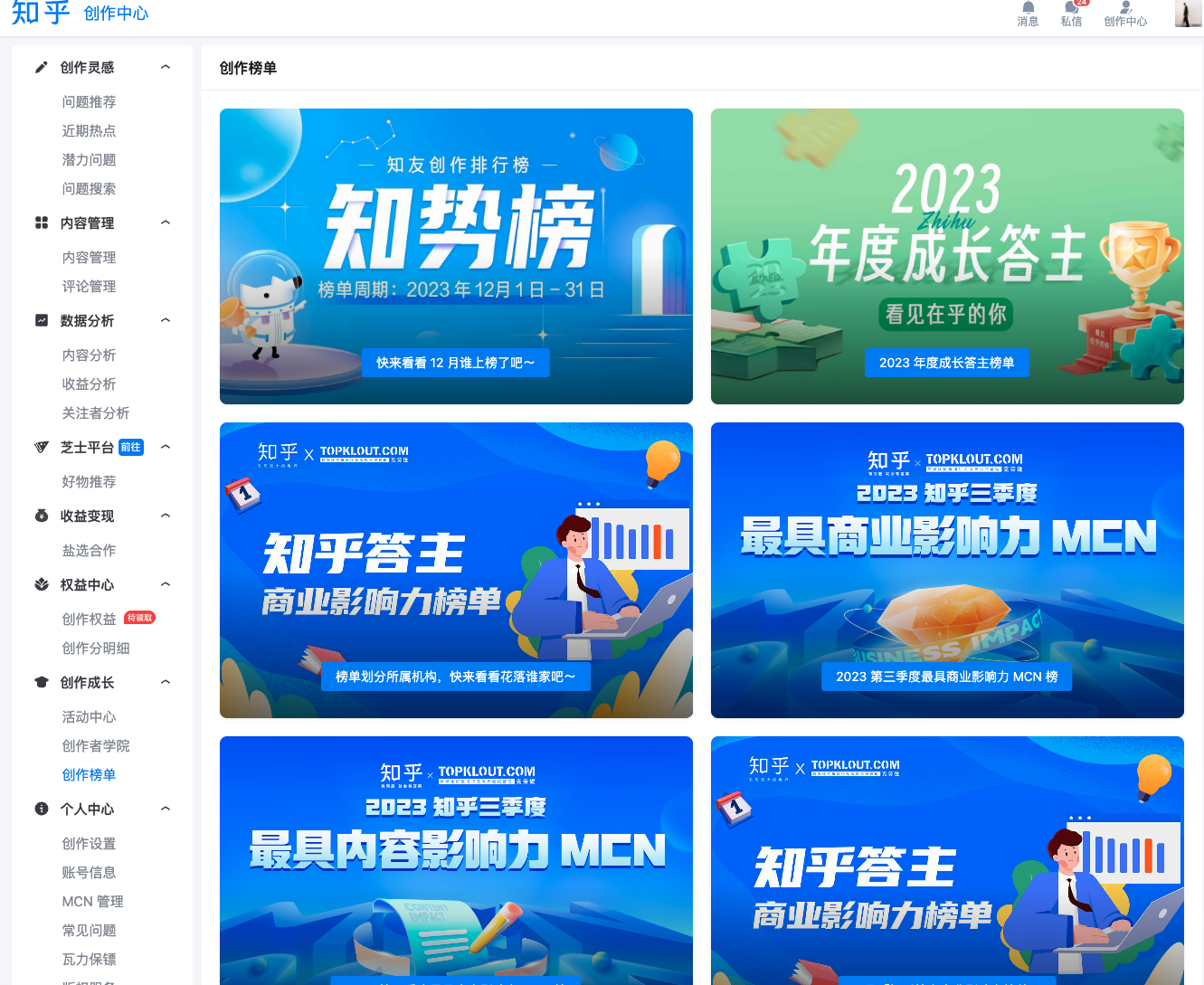Click the info icon next to 个人中心
The width and height of the screenshot is (1204, 985).
[42, 809]
